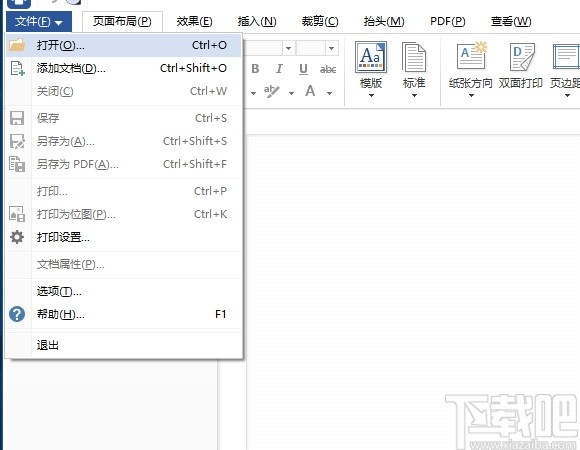The width and height of the screenshot is (580, 450).
Task: Click the Print as Bitmap icon
Action: 17,214
